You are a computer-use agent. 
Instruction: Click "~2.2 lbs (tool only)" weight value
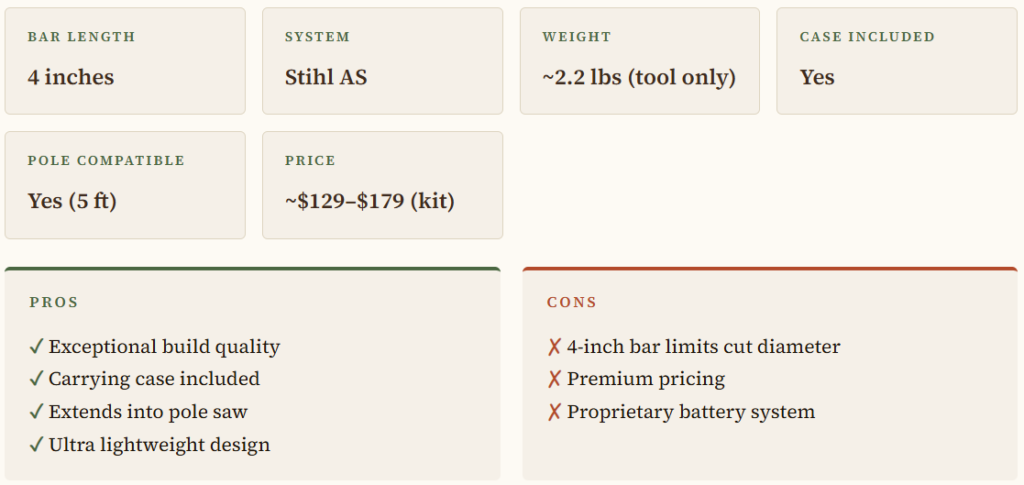pos(639,77)
